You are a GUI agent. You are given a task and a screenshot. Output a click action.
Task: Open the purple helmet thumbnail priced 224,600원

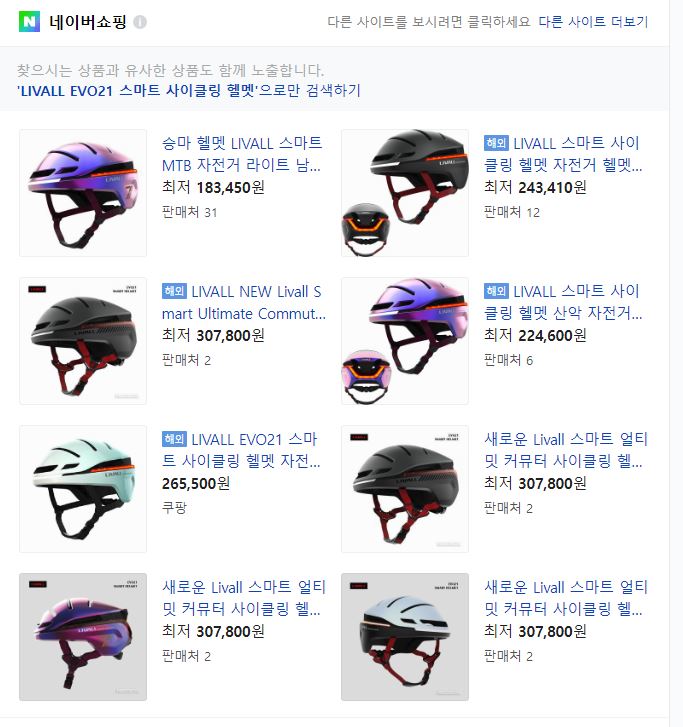(405, 341)
